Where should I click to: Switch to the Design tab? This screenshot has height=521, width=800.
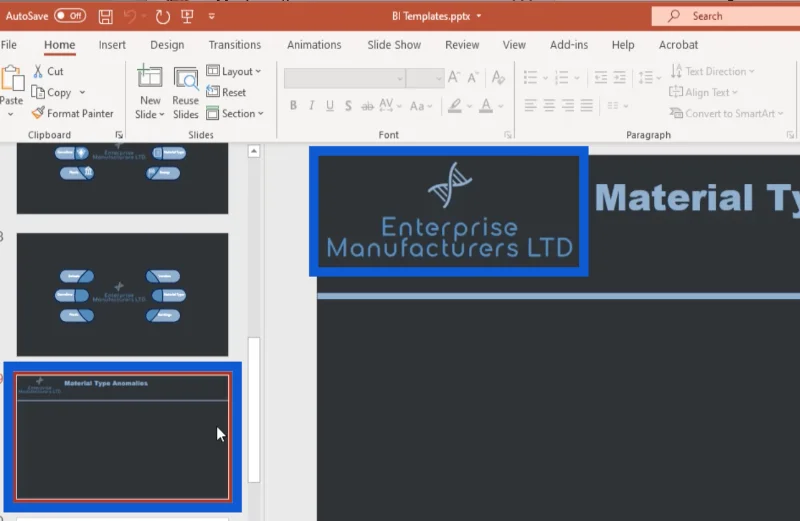click(x=167, y=45)
